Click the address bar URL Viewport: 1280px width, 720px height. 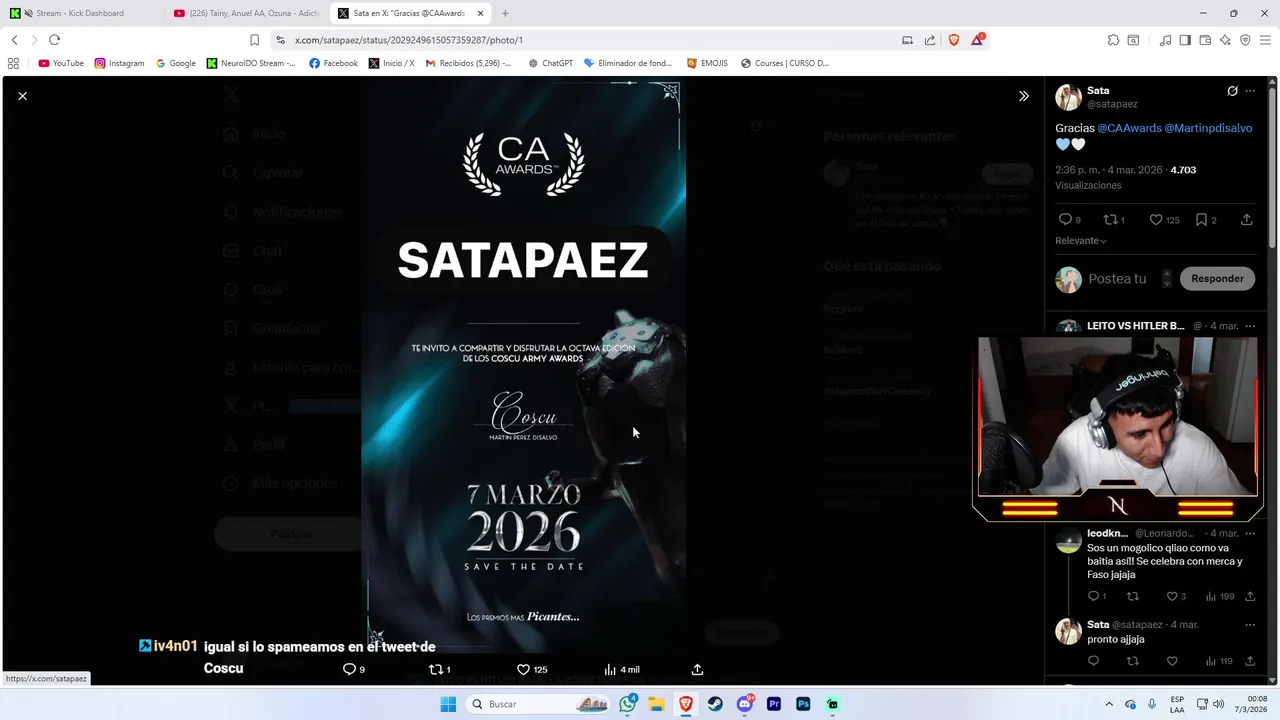[x=409, y=40]
